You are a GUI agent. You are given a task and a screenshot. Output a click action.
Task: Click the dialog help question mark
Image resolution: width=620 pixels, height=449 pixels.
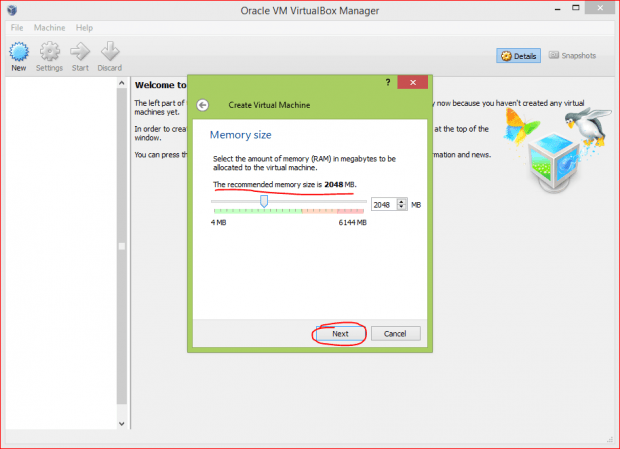coord(388,82)
